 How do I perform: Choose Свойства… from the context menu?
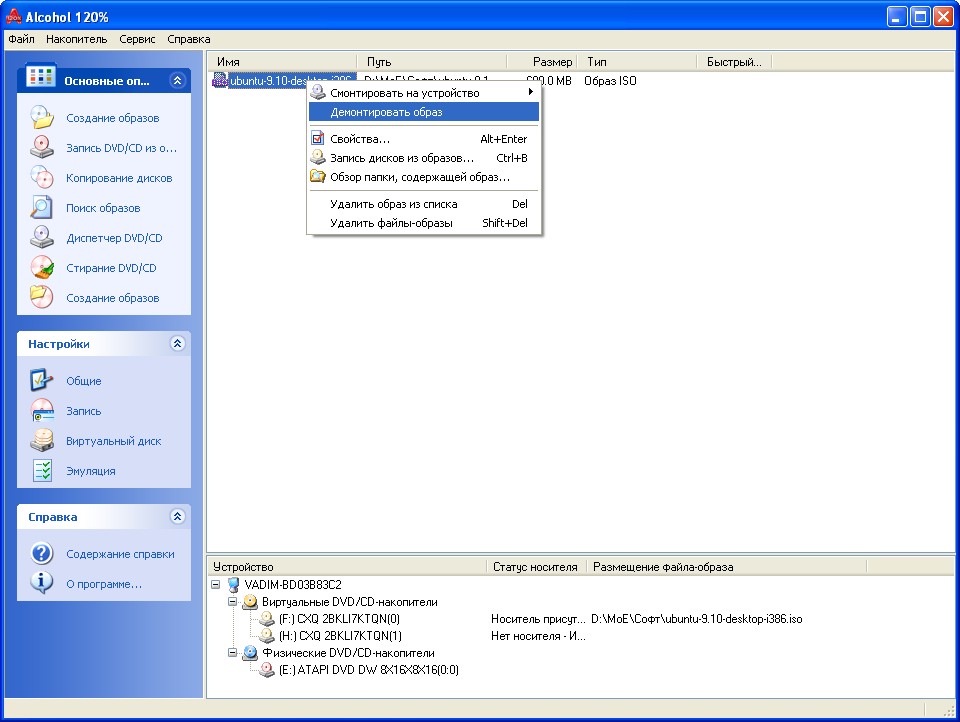pos(360,139)
